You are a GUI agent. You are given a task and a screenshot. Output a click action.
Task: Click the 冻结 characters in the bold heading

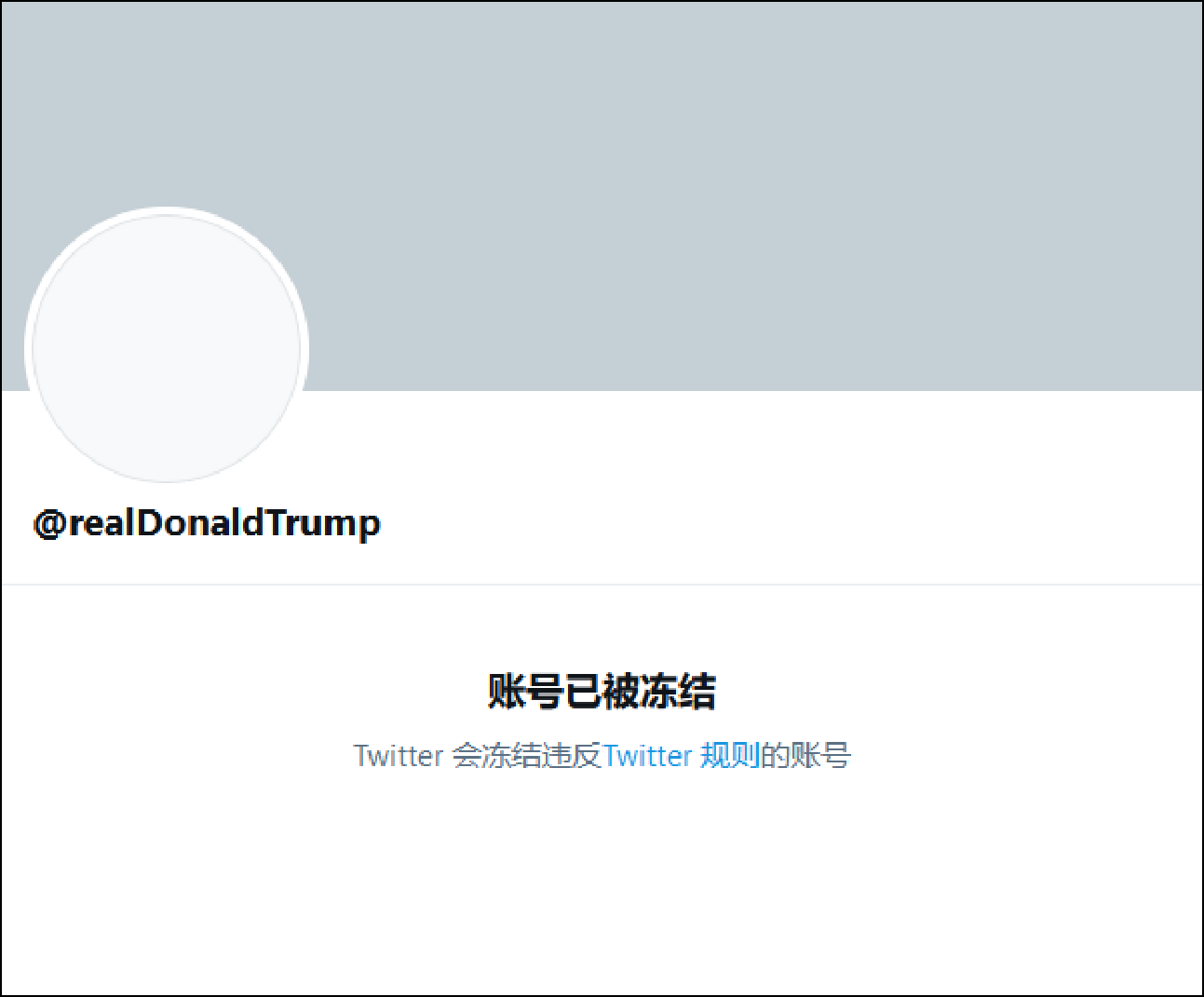[679, 692]
